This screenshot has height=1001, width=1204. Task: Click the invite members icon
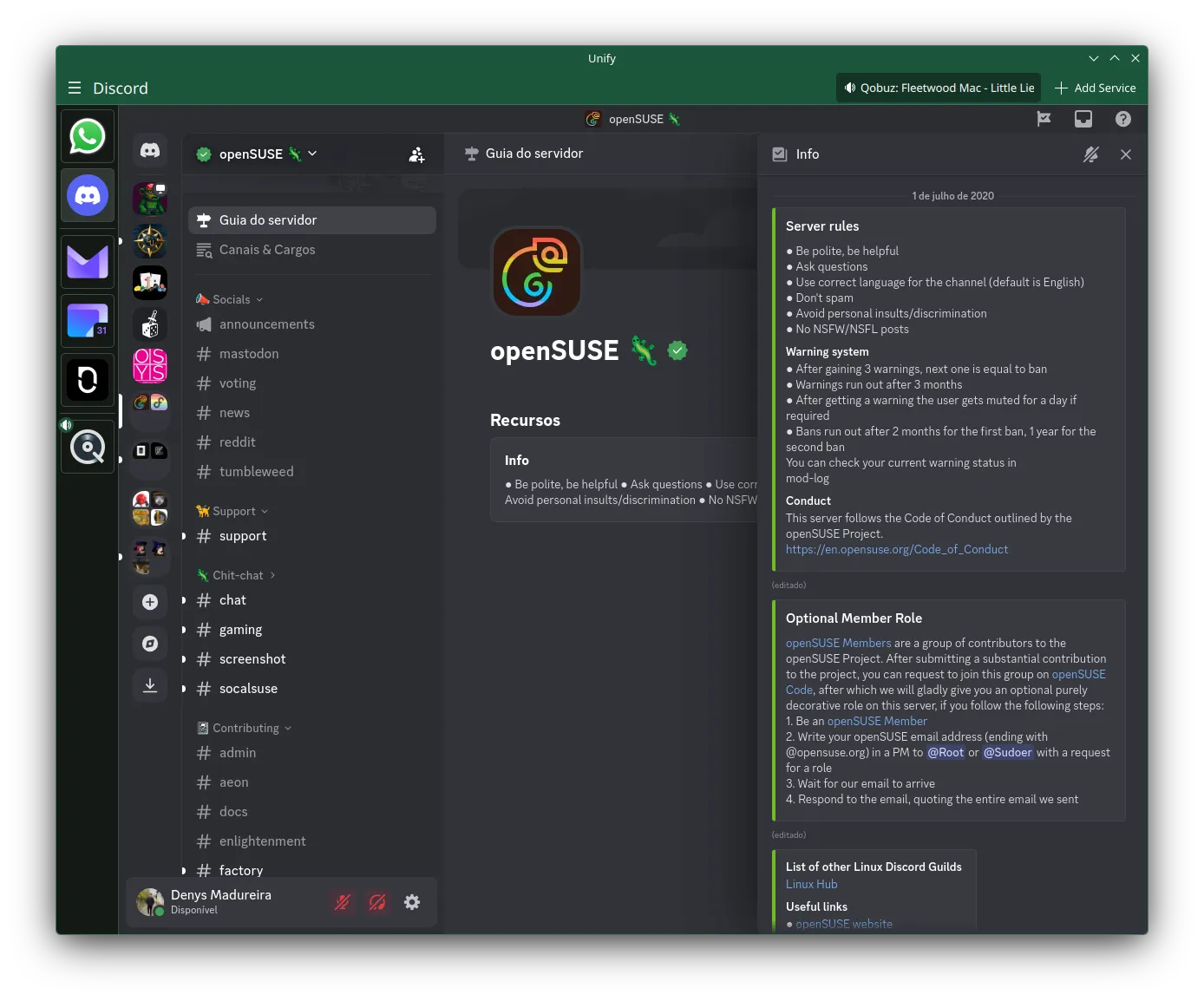click(416, 154)
